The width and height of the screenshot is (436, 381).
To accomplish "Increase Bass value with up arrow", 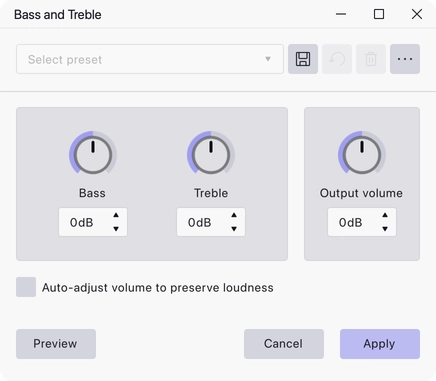I will coord(116,215).
